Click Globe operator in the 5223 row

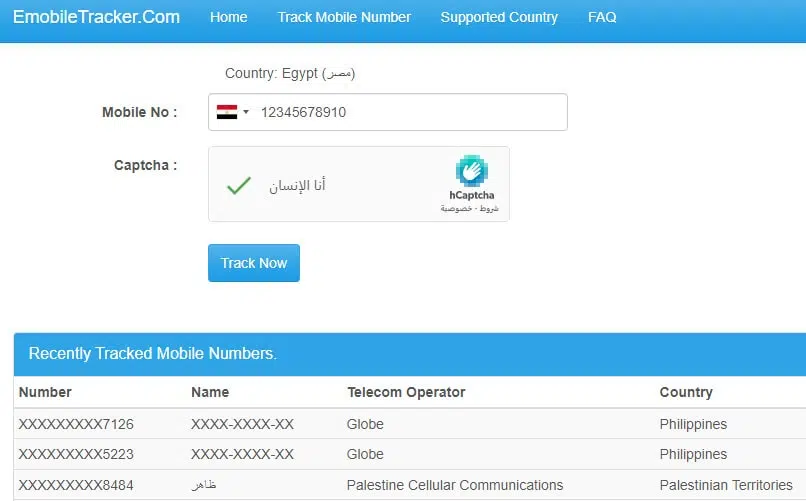[365, 454]
